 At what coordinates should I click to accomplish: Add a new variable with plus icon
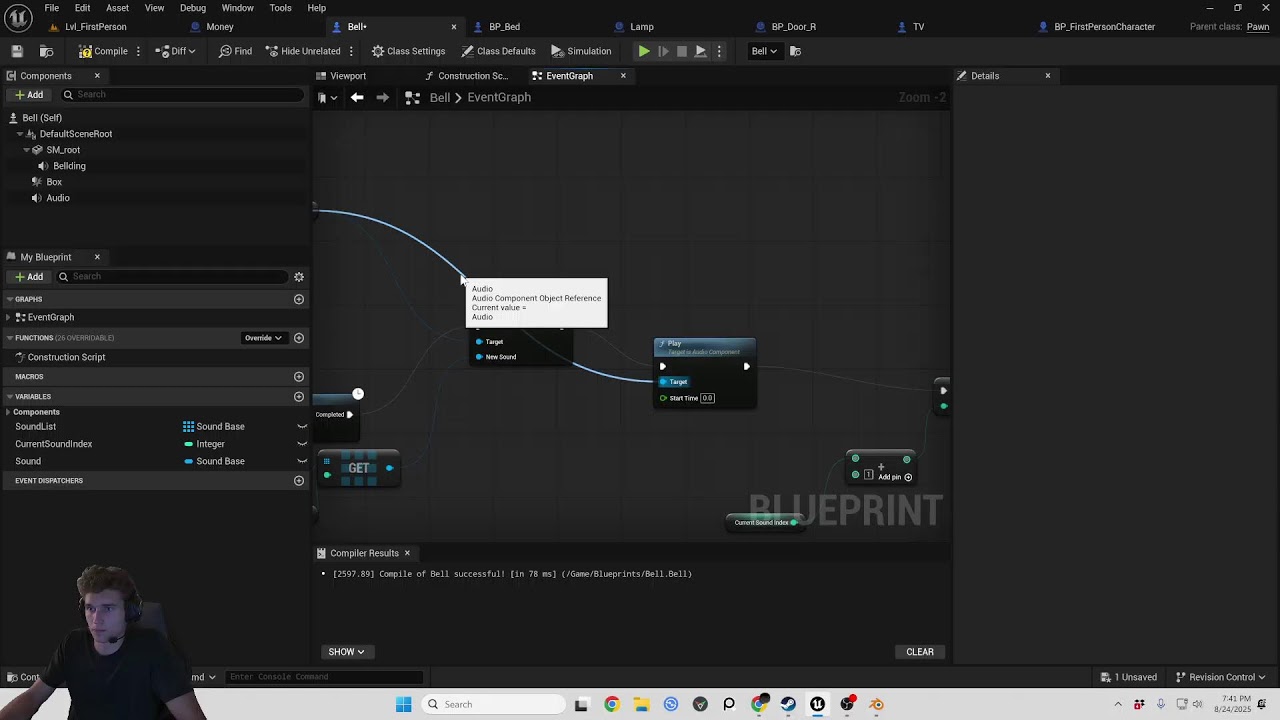(x=298, y=397)
